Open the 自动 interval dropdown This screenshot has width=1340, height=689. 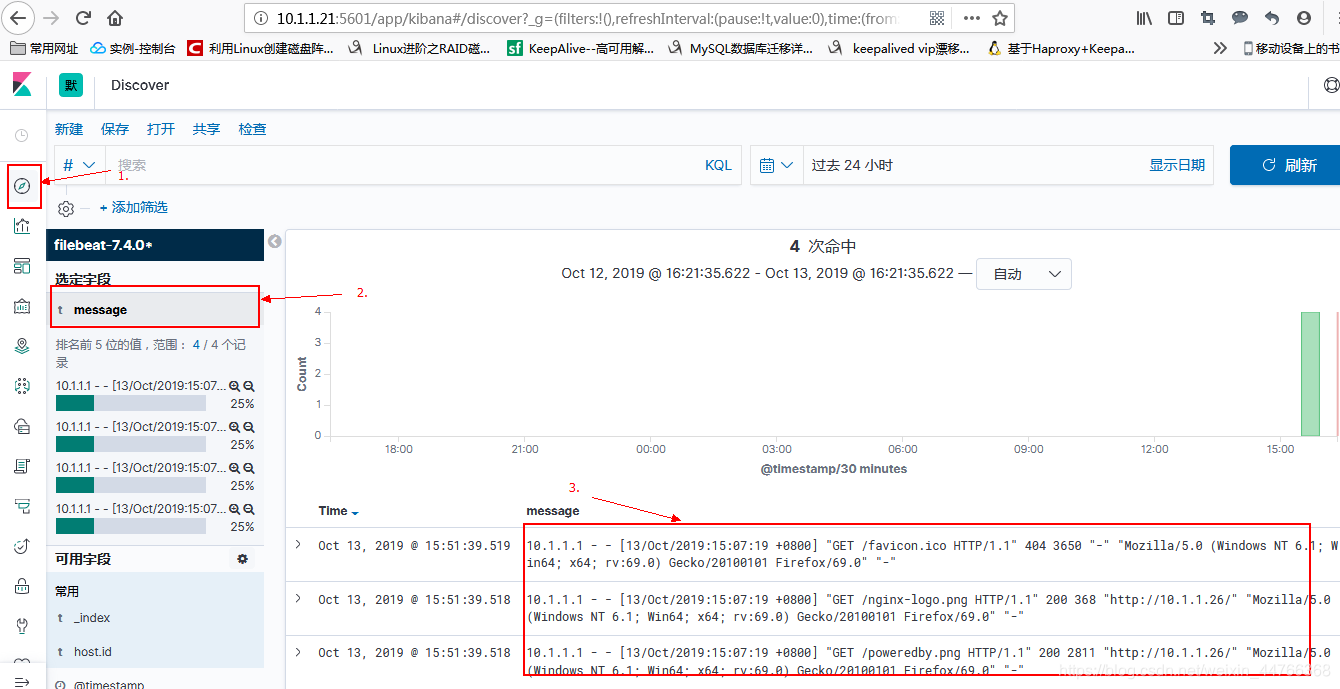(x=1024, y=274)
